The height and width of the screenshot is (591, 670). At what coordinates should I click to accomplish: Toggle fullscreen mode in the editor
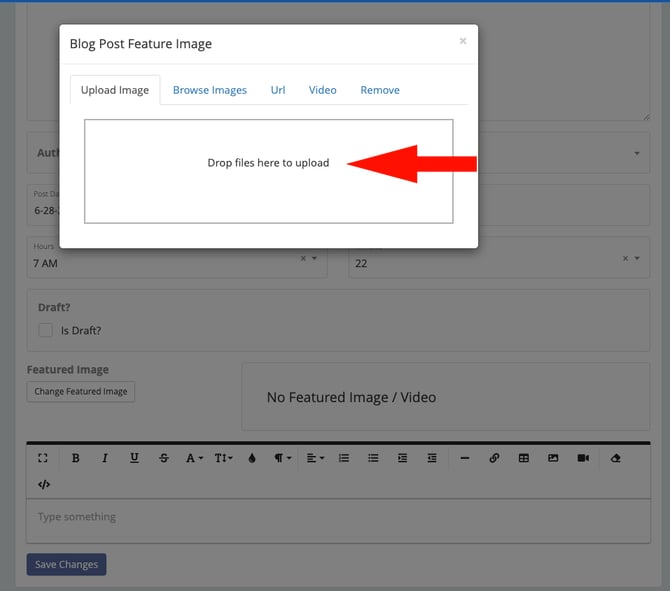point(43,458)
